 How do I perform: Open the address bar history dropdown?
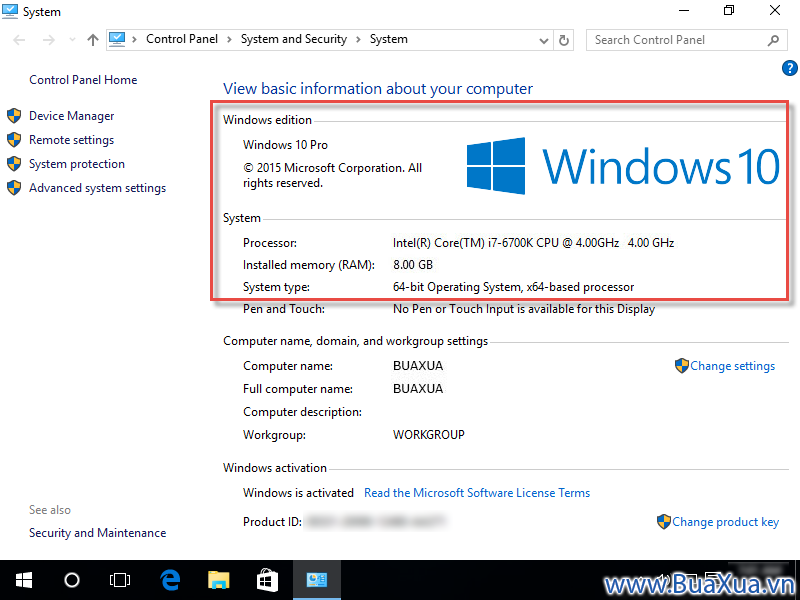pyautogui.click(x=544, y=40)
